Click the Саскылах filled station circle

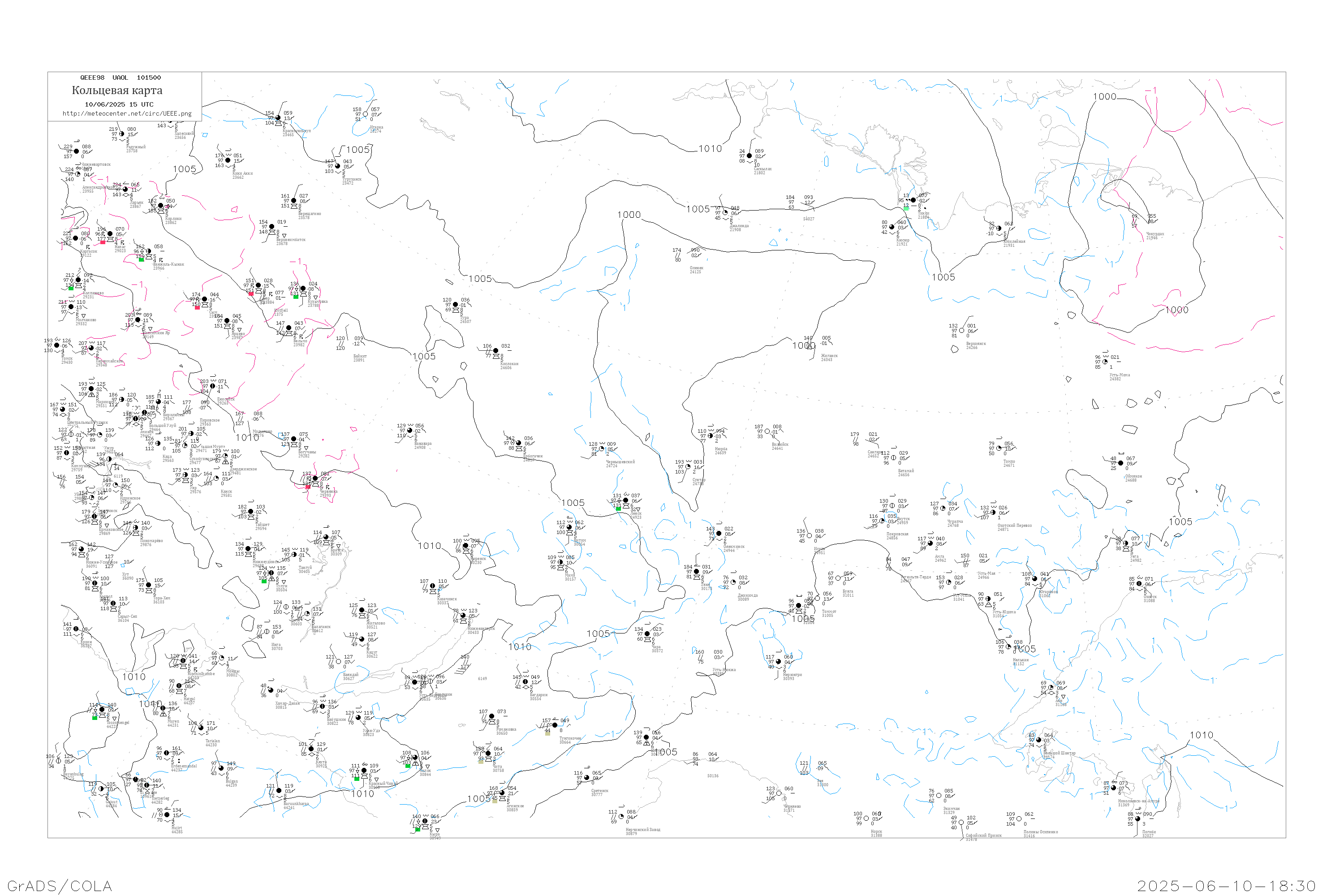(749, 155)
